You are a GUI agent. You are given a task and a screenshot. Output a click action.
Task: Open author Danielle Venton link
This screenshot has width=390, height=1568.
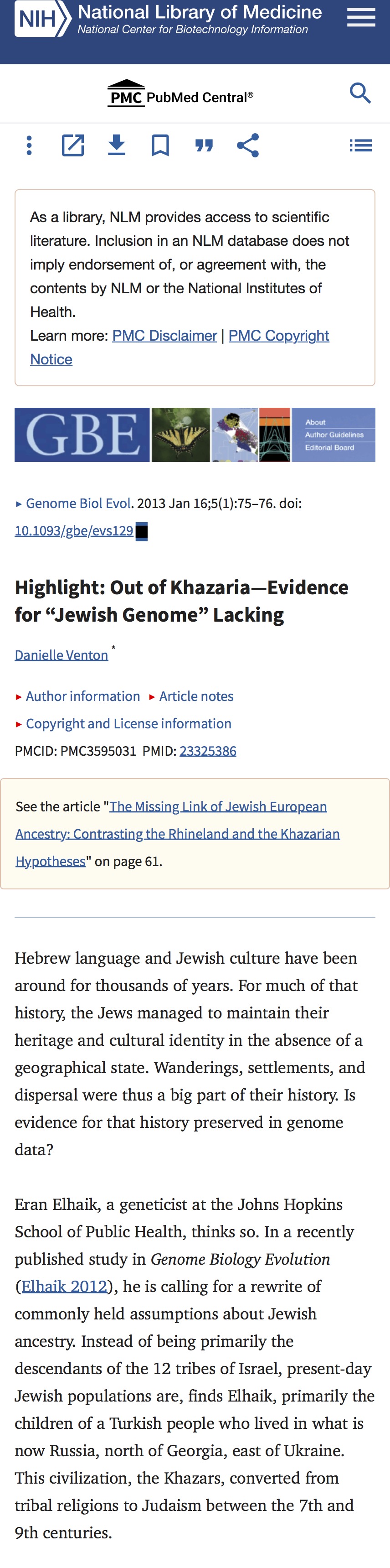click(62, 655)
